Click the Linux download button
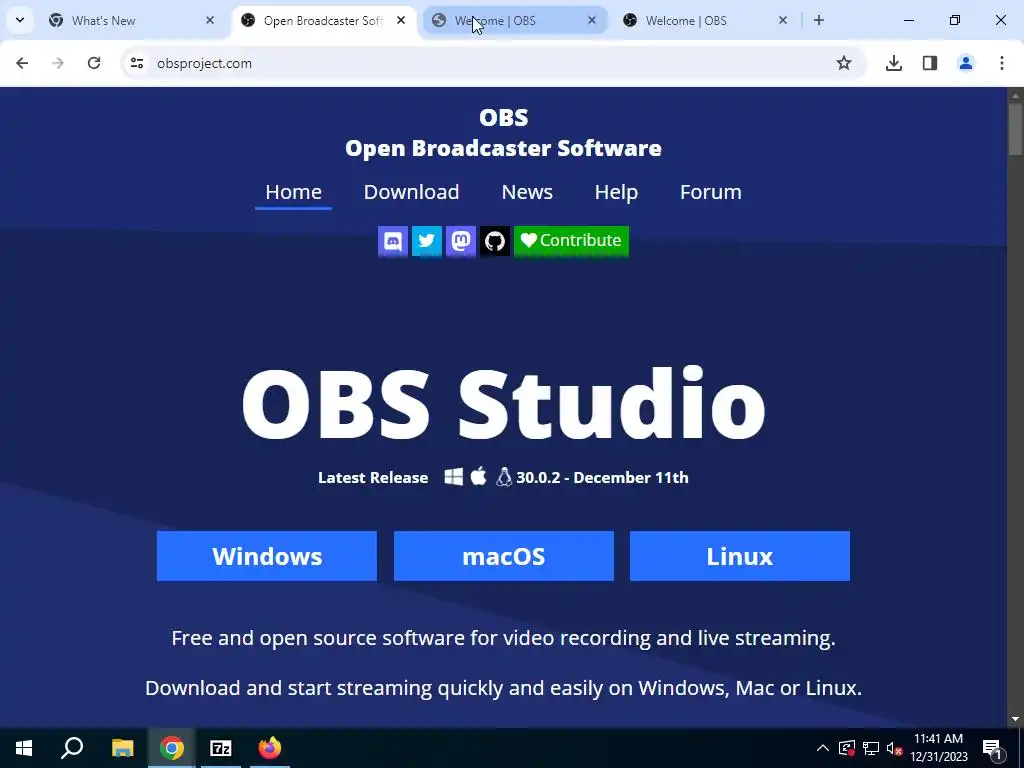 point(740,556)
